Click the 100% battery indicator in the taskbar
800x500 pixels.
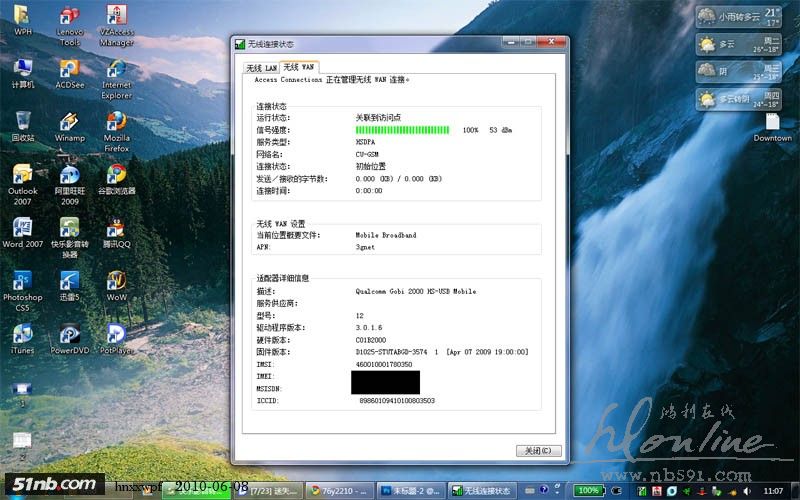tap(589, 491)
